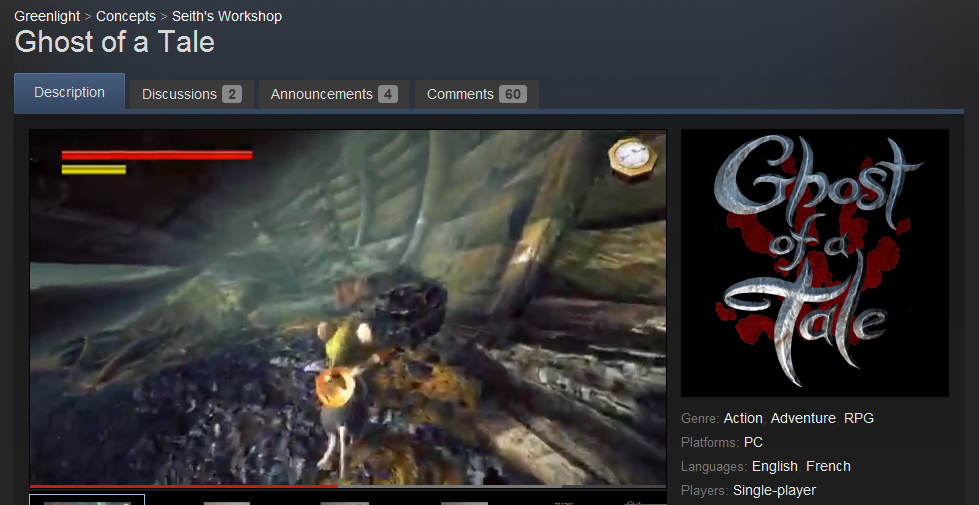The height and width of the screenshot is (505, 979).
Task: Filter by the Adventure genre link
Action: tap(803, 418)
